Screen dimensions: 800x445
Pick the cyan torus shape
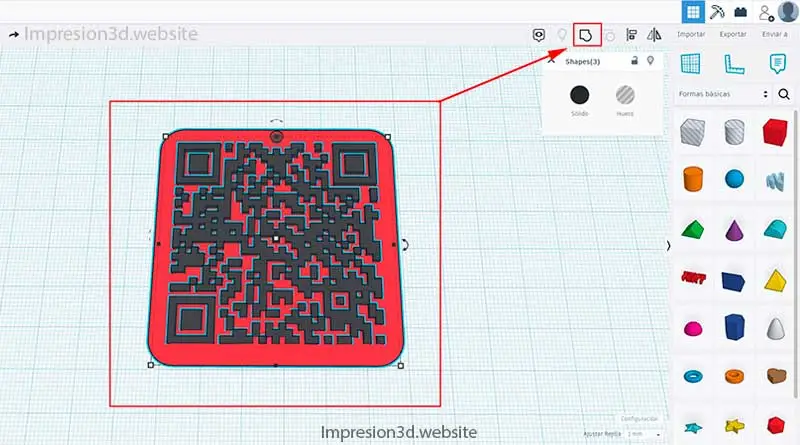[x=693, y=377]
